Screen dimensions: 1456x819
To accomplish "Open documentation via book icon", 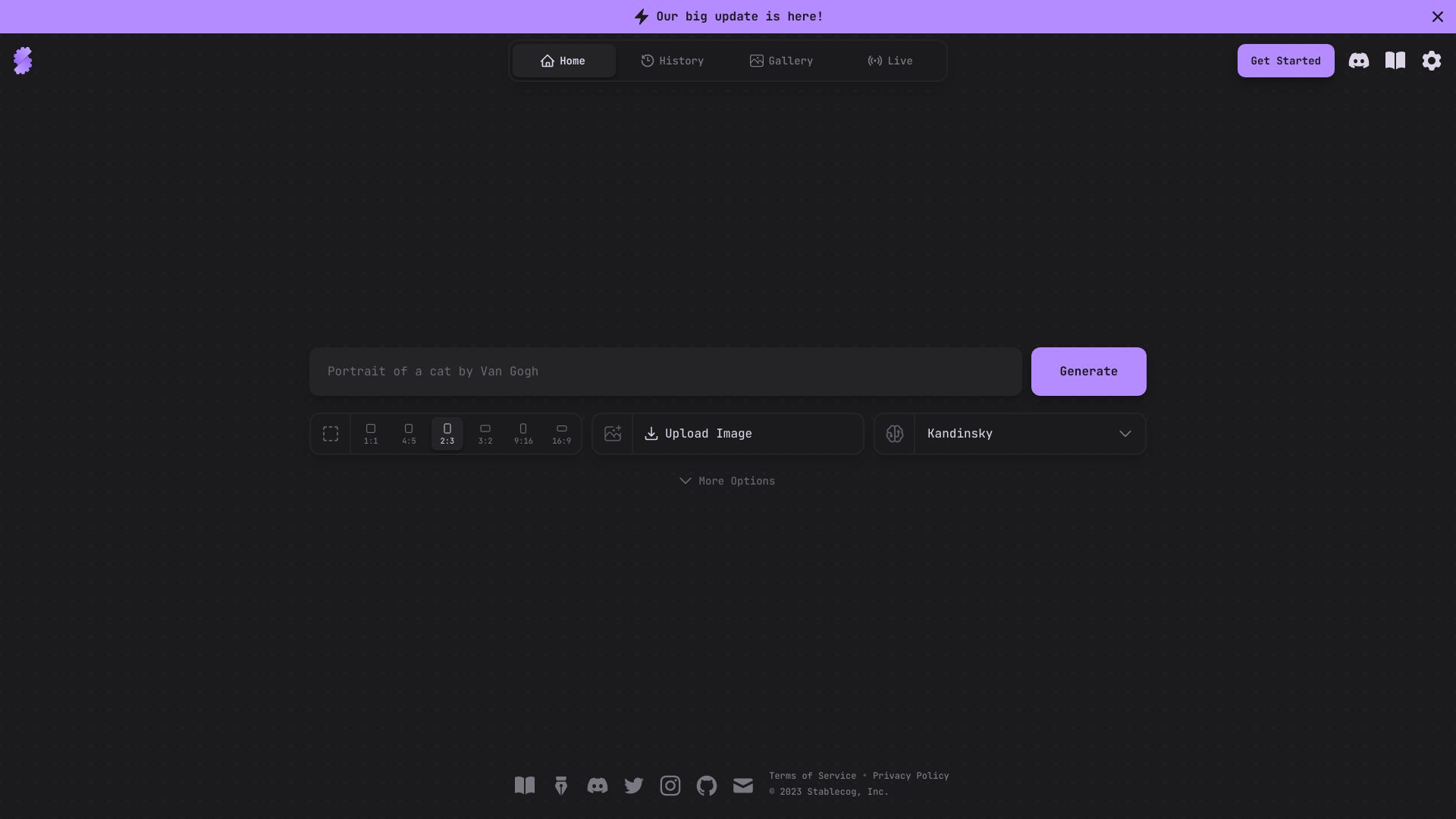I will [1395, 60].
